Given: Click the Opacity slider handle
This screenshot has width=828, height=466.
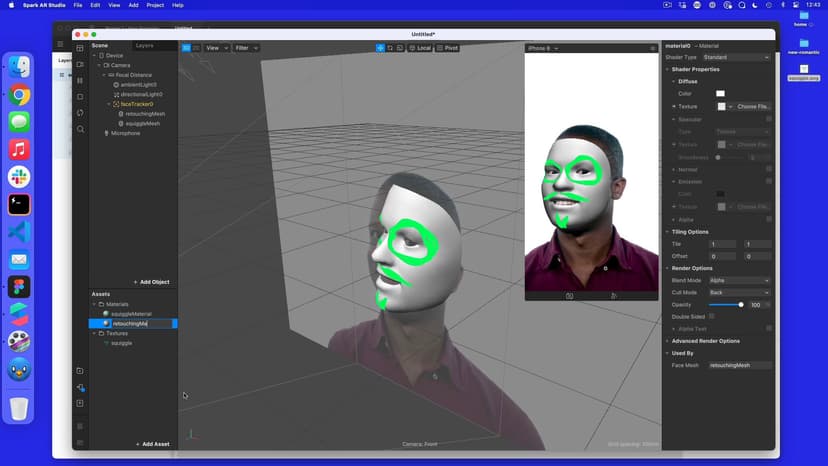Looking at the screenshot, I should click(x=741, y=305).
